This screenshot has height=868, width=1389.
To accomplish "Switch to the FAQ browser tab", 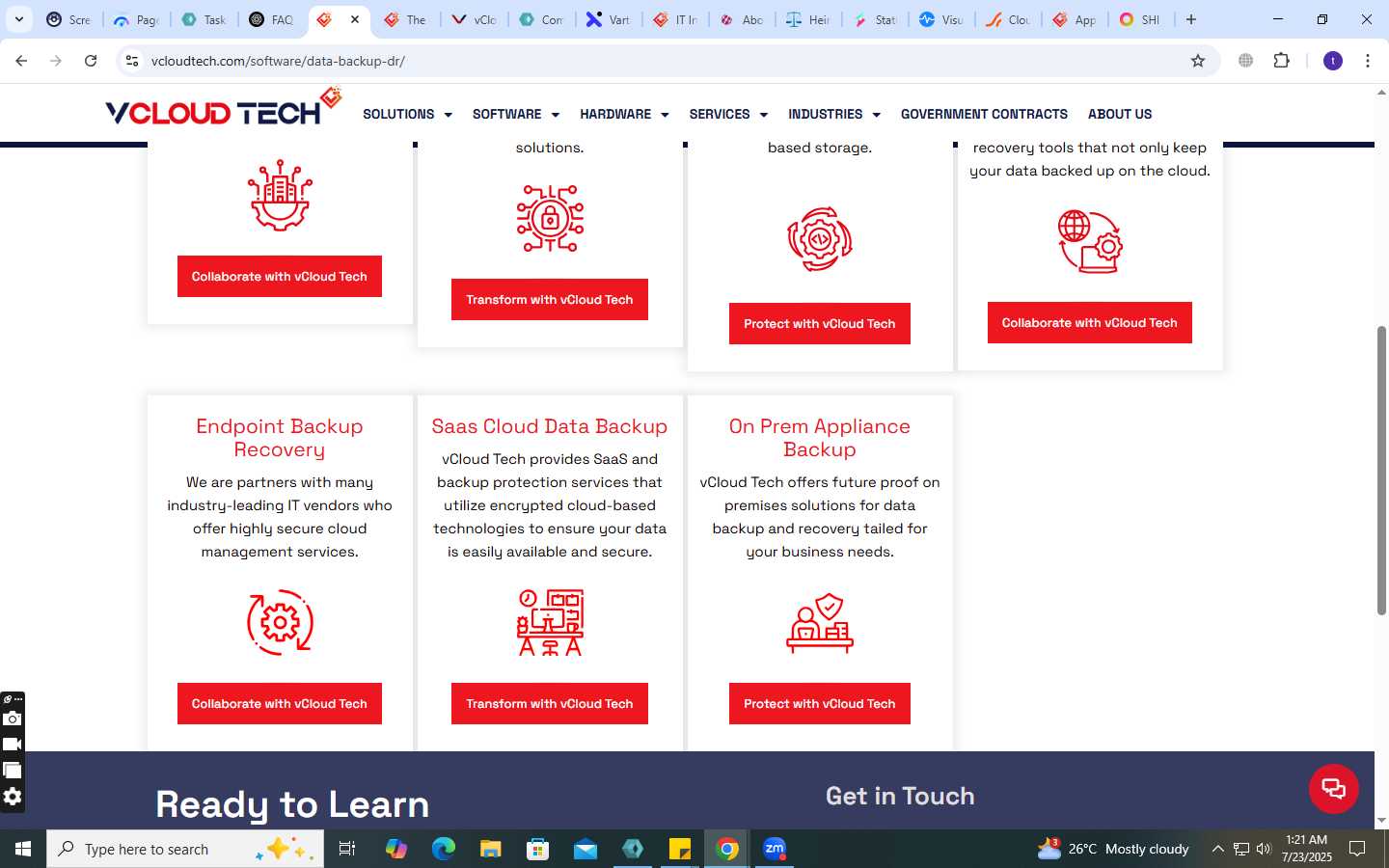I will (271, 19).
